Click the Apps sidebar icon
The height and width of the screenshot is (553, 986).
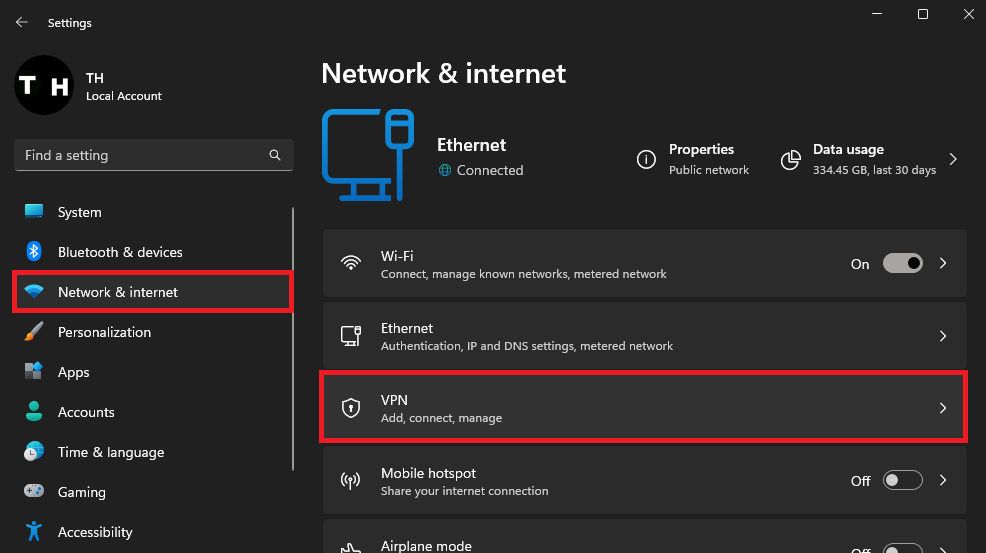click(34, 372)
